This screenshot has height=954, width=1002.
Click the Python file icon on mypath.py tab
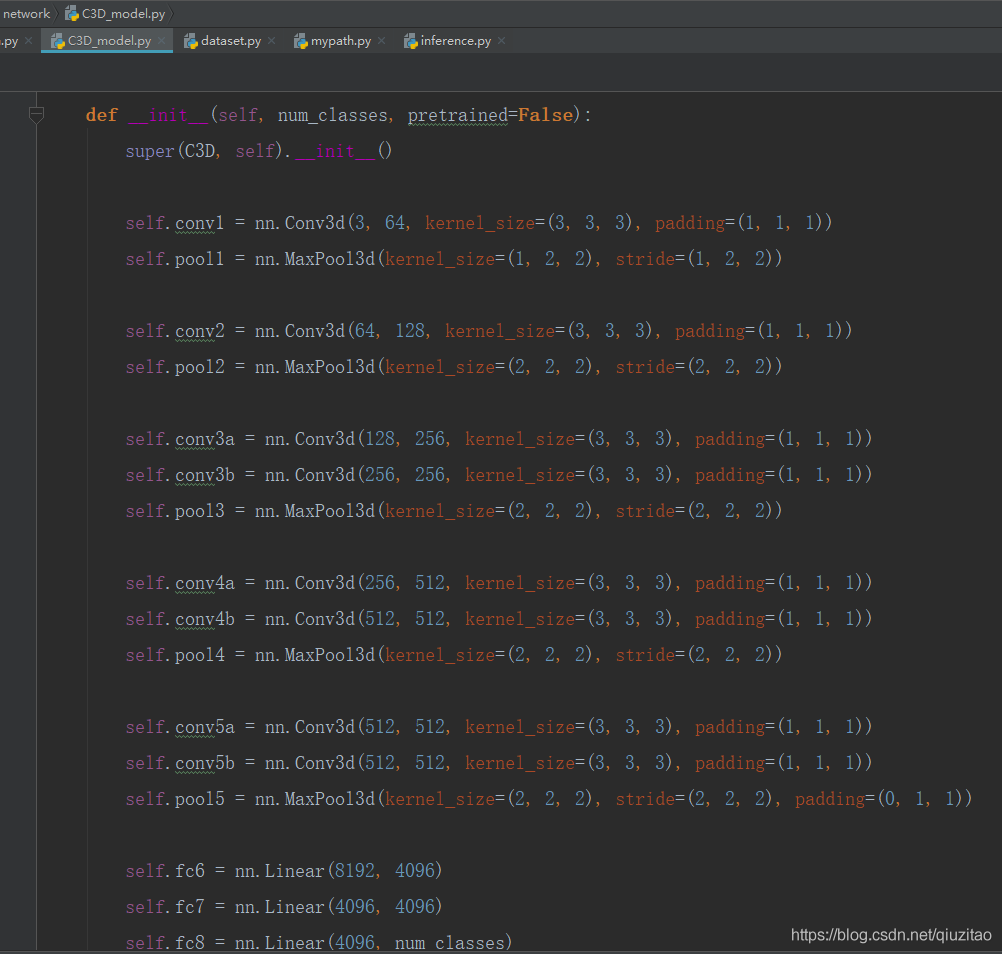pos(300,42)
